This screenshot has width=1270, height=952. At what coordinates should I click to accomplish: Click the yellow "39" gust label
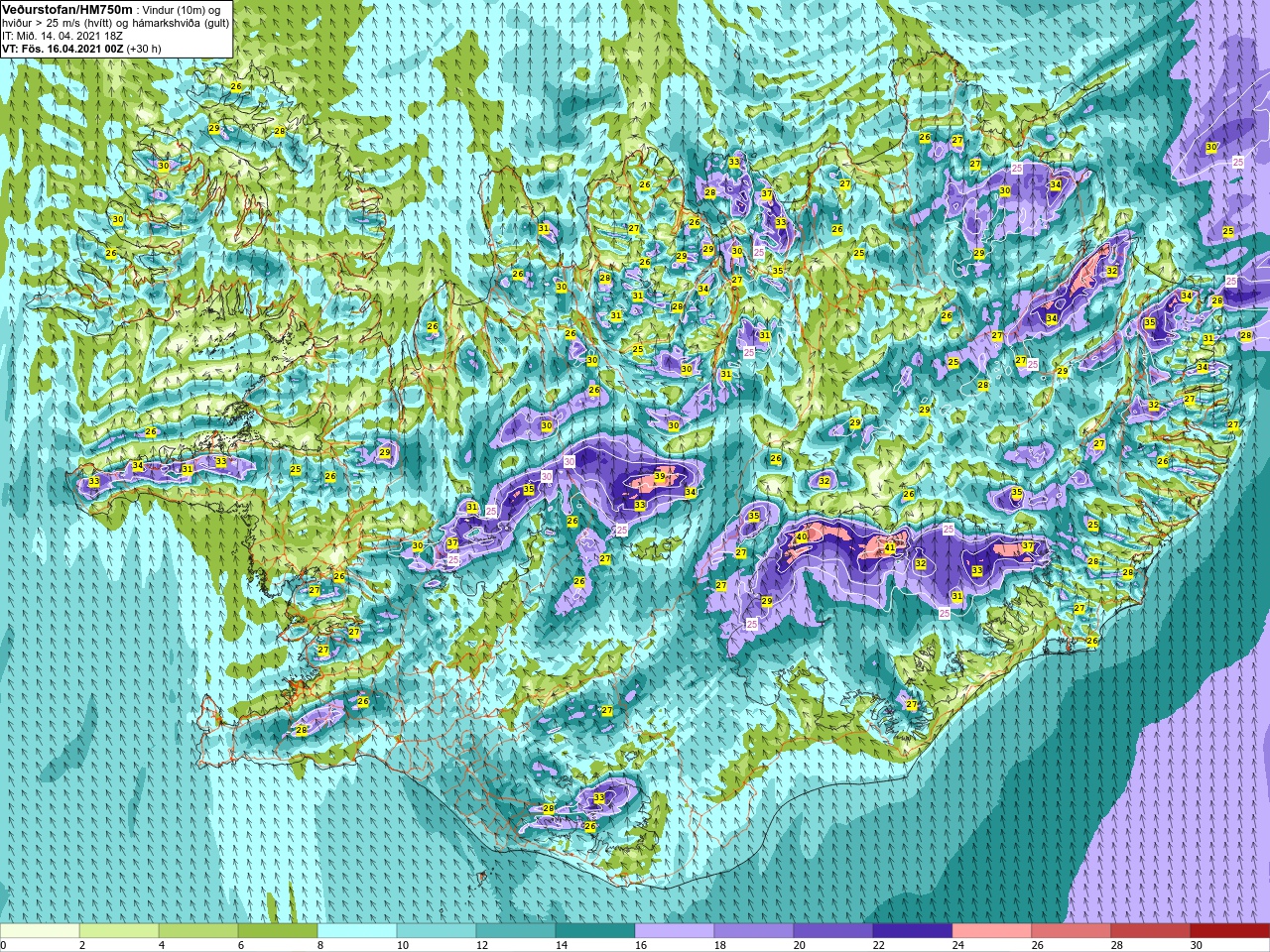[x=660, y=477]
